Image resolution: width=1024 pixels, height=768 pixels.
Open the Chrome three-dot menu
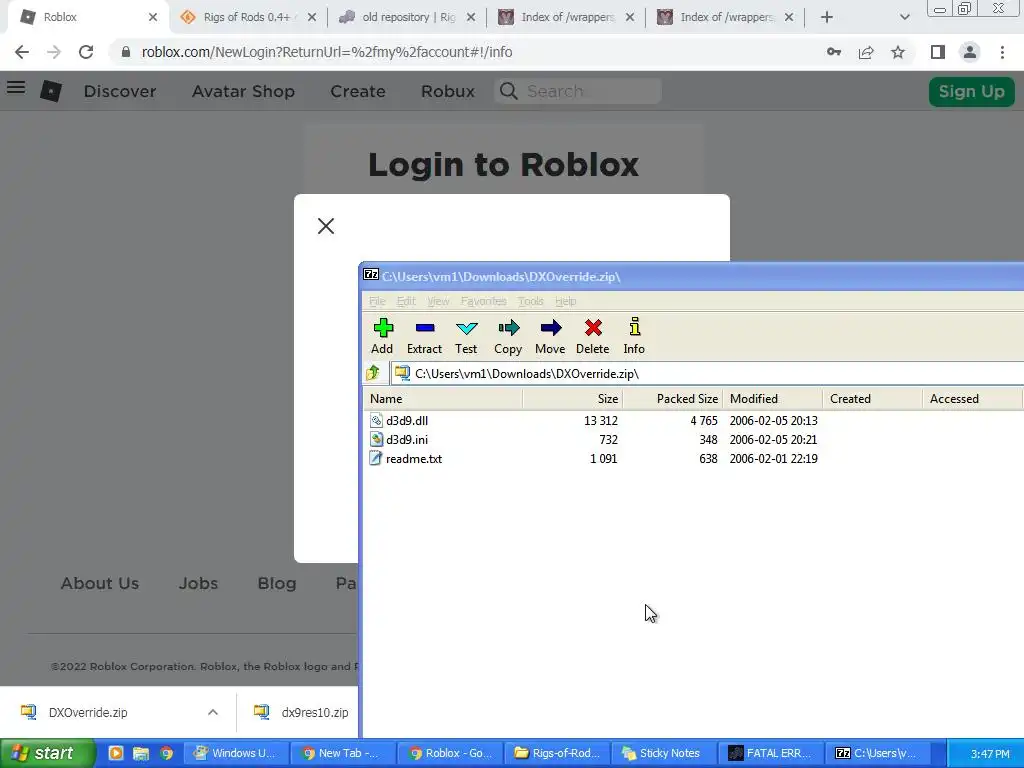pos(1002,52)
